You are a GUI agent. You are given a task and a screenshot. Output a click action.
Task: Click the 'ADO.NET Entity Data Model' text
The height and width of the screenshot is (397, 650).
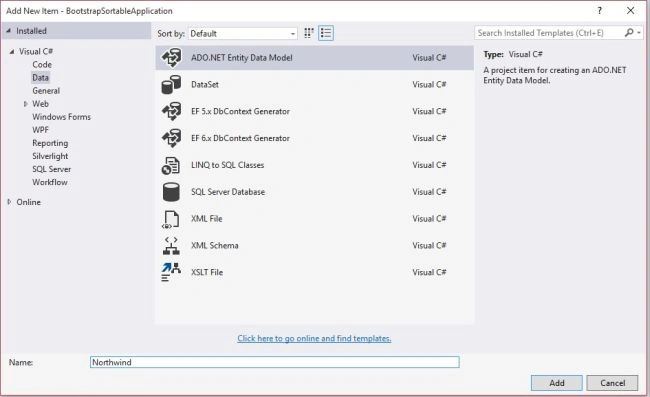242,58
